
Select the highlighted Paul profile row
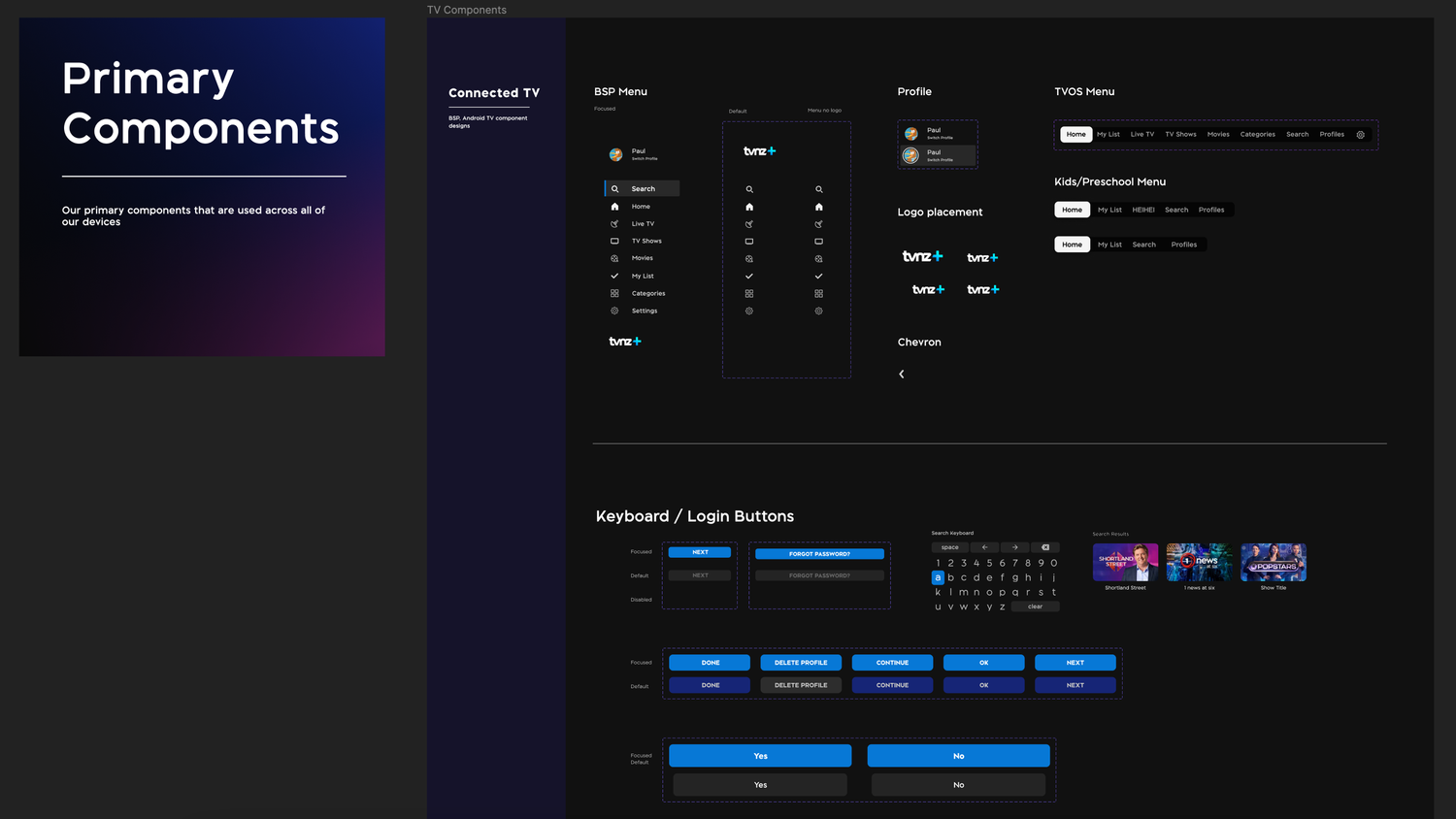coord(938,155)
